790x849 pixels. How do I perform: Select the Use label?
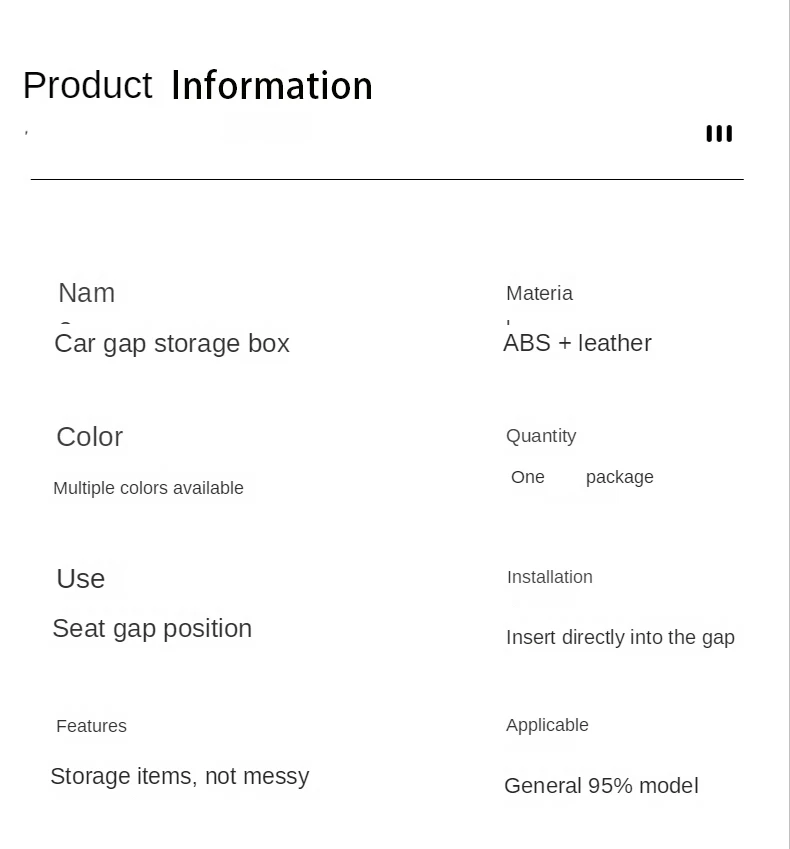81,579
